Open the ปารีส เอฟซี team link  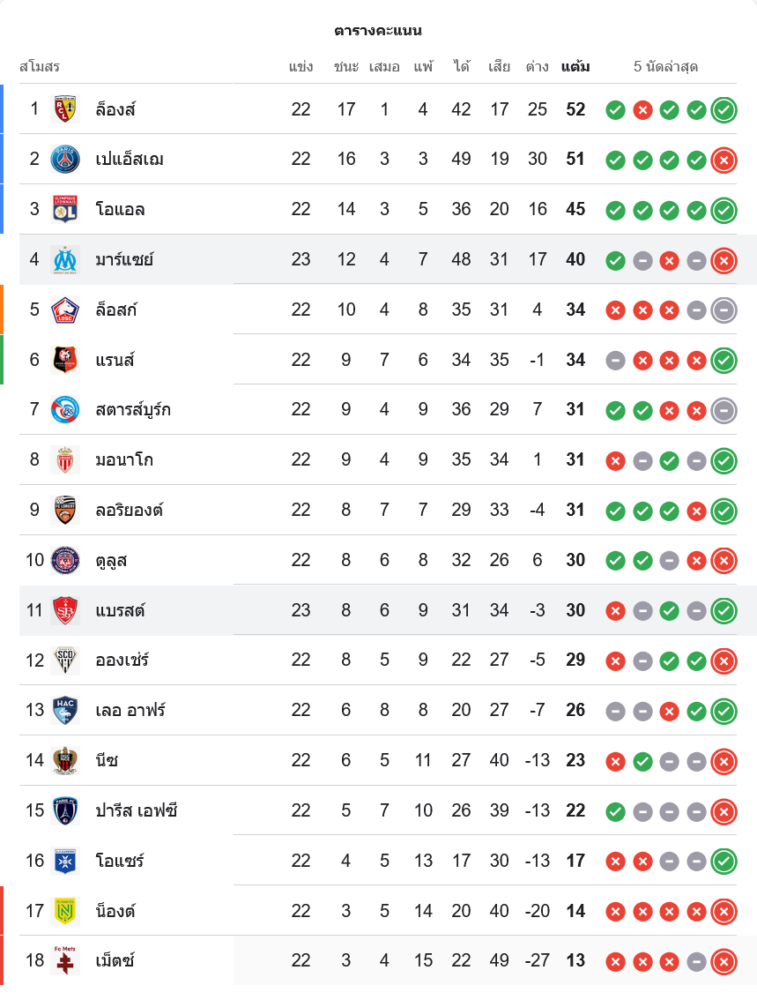point(137,811)
